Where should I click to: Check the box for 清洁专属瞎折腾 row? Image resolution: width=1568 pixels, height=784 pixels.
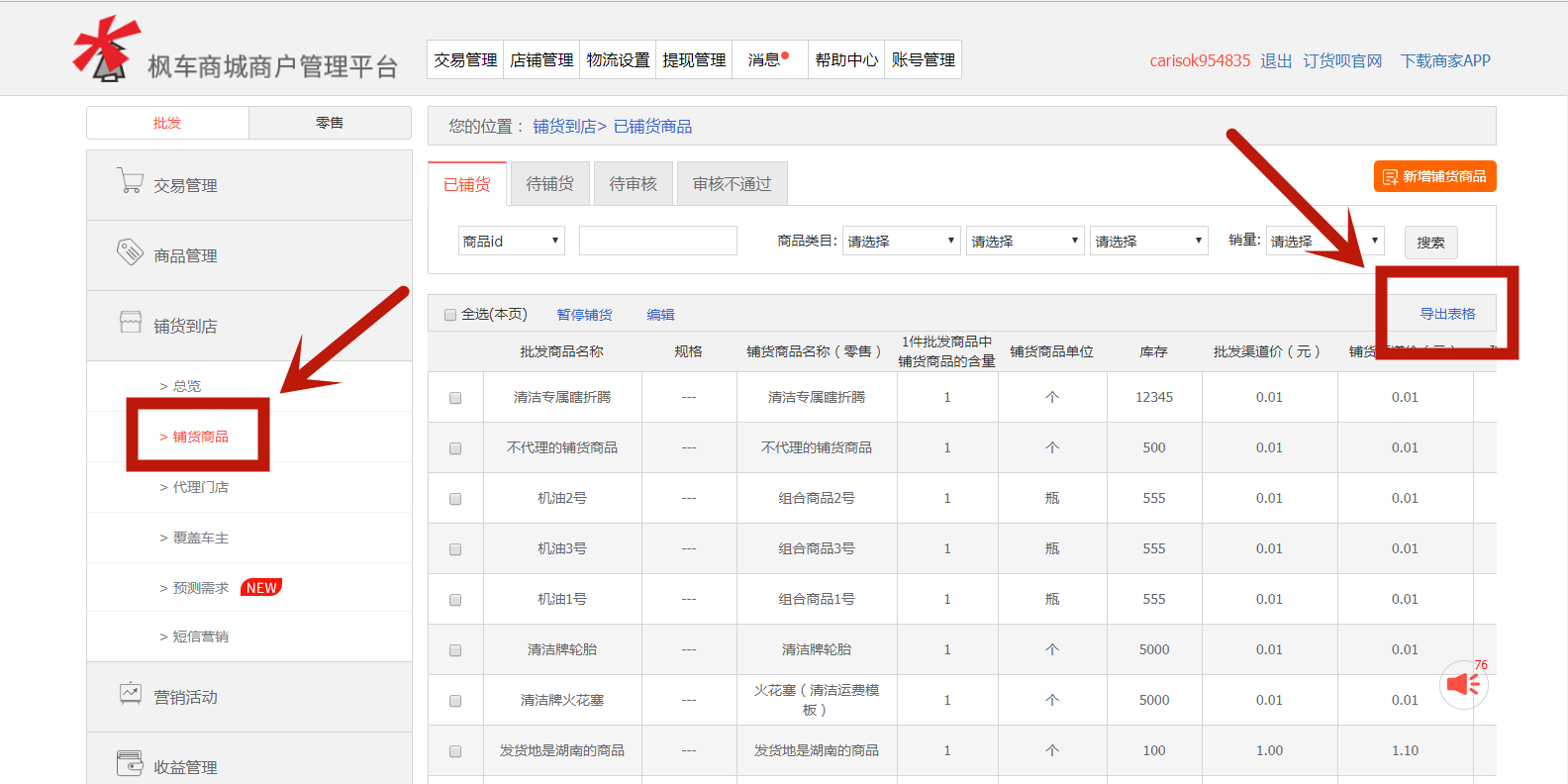pyautogui.click(x=455, y=398)
